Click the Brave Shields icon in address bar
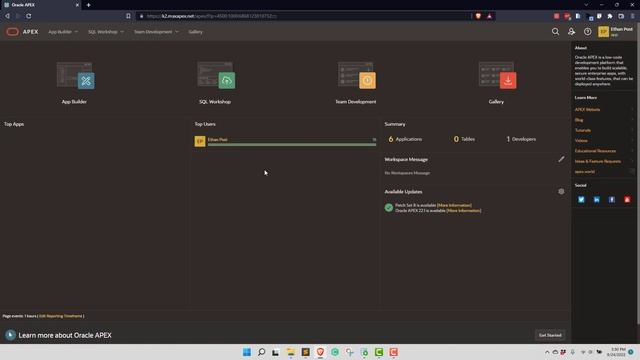The width and height of the screenshot is (640, 360). tap(478, 16)
